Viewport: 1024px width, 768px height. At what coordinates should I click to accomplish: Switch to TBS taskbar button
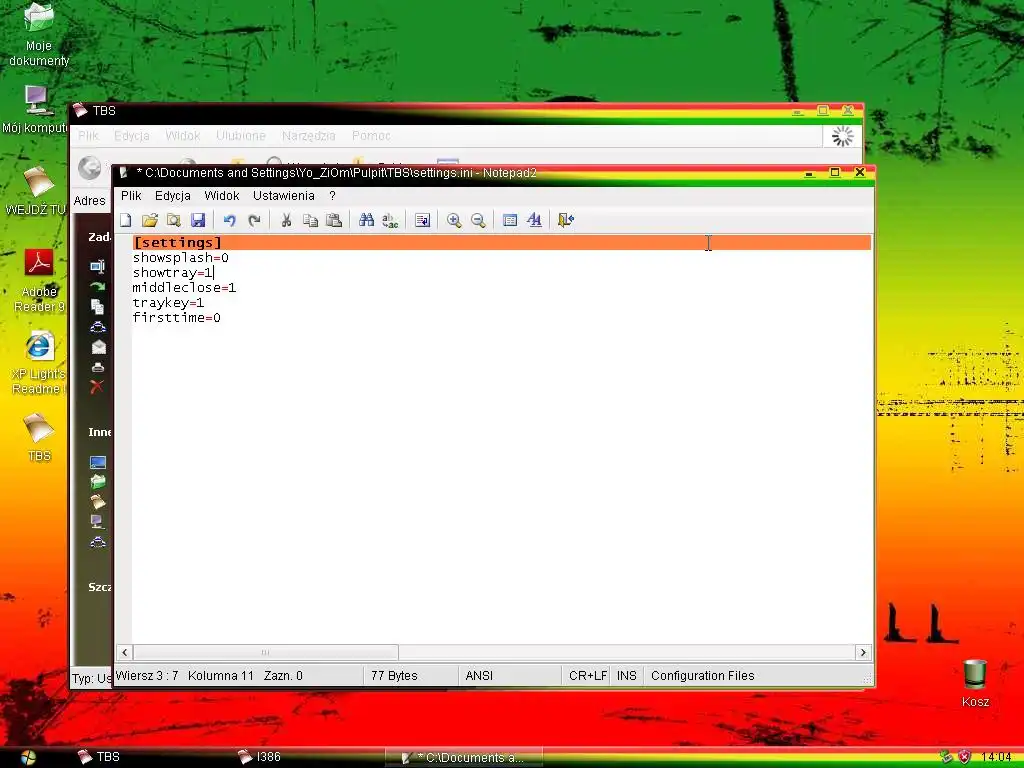click(x=99, y=757)
